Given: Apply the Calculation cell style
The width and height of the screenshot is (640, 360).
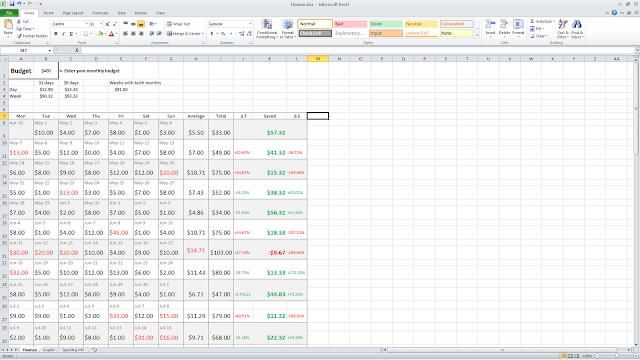Looking at the screenshot, I should [x=457, y=24].
